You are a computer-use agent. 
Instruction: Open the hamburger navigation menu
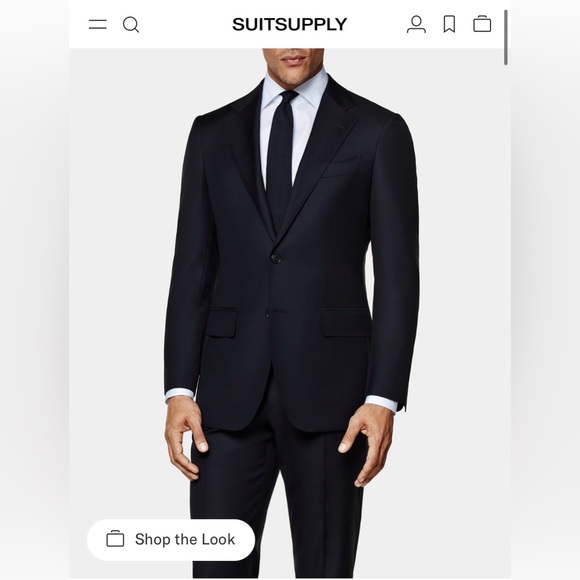click(98, 24)
